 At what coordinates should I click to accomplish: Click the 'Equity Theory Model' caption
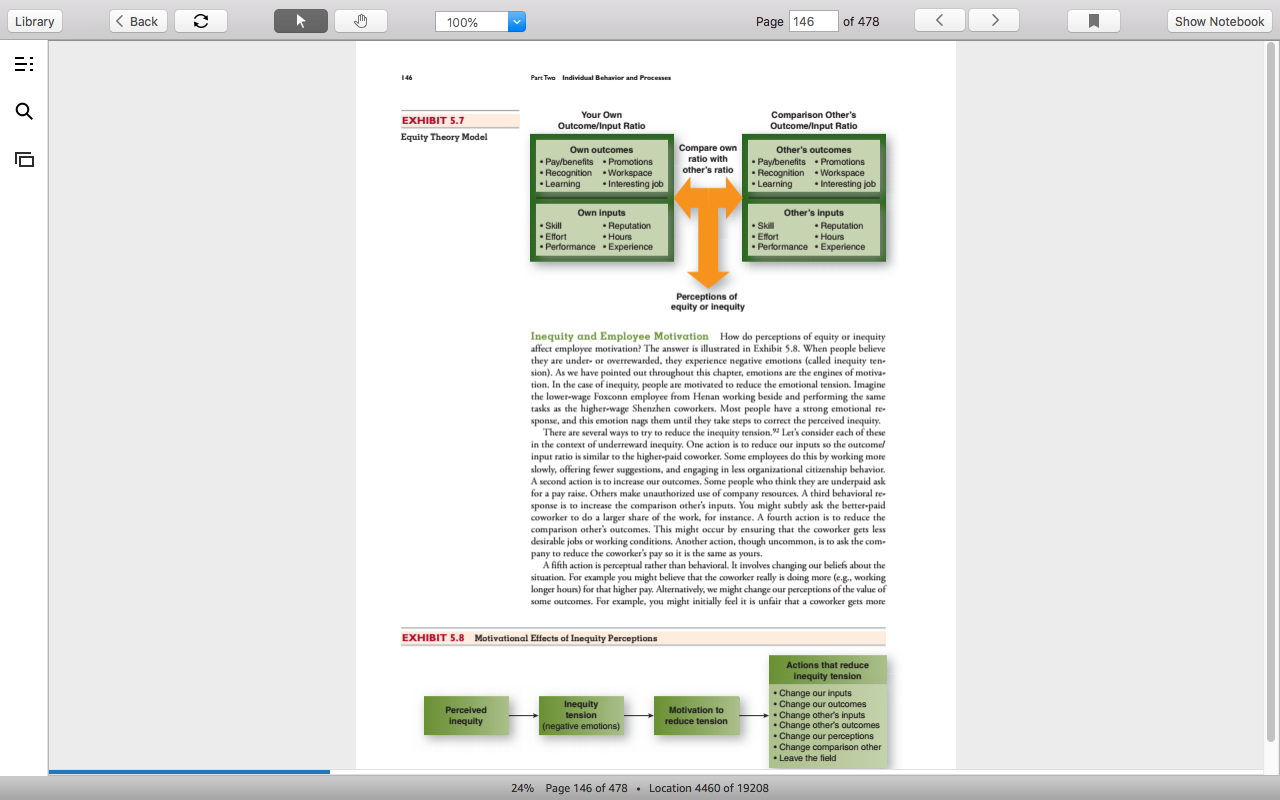[444, 137]
